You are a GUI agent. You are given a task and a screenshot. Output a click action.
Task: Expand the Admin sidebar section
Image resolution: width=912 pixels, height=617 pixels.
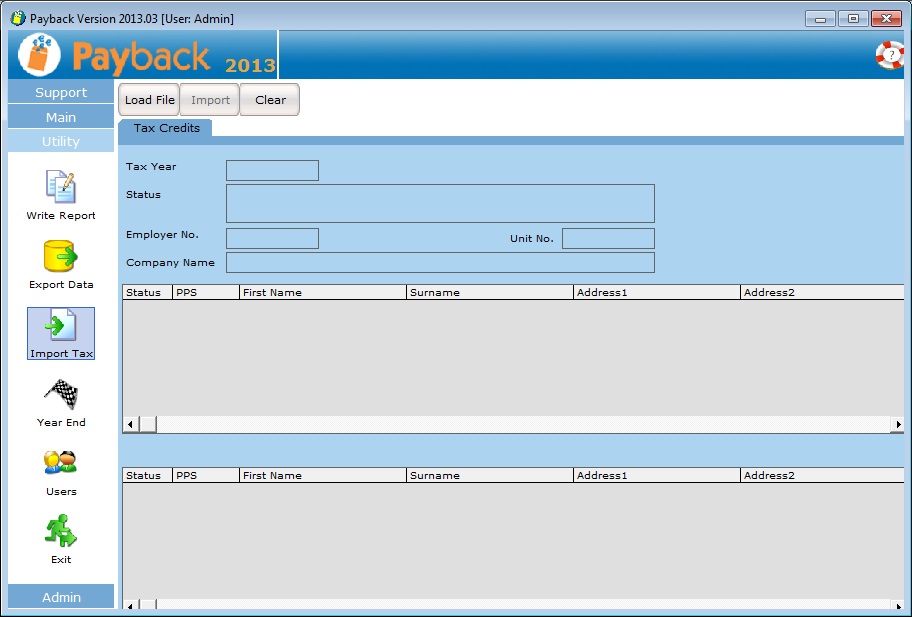point(61,597)
